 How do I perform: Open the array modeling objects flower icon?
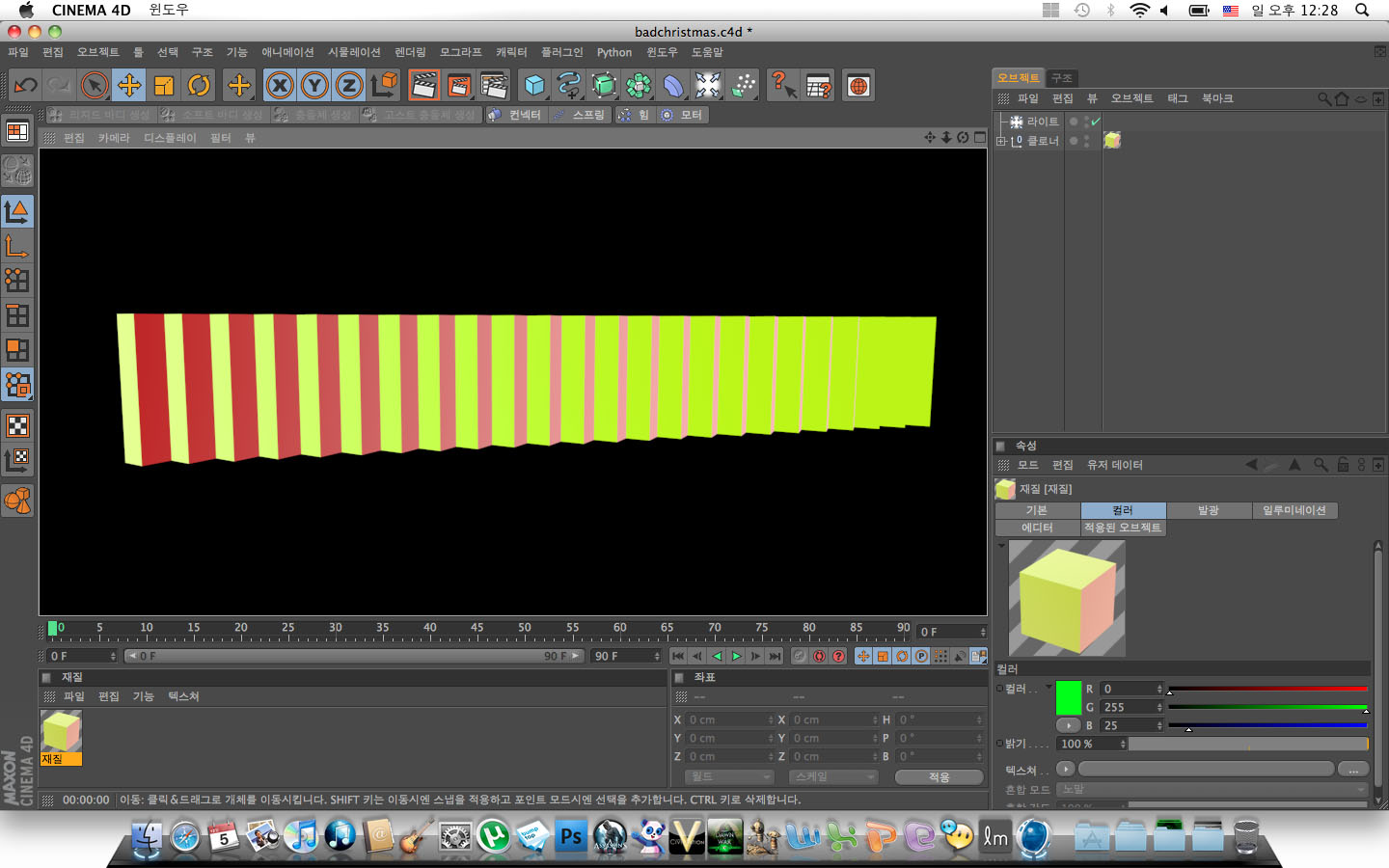(x=639, y=86)
